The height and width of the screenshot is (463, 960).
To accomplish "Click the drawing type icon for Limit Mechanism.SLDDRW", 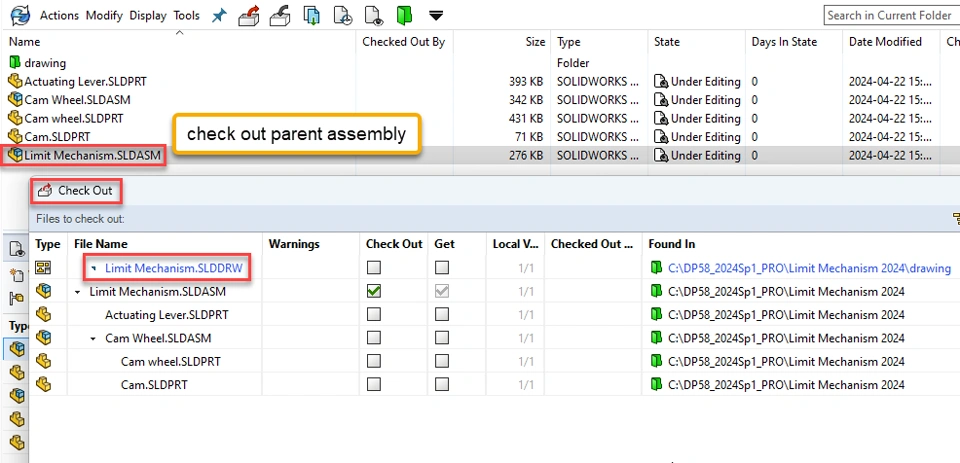I will [x=43, y=268].
